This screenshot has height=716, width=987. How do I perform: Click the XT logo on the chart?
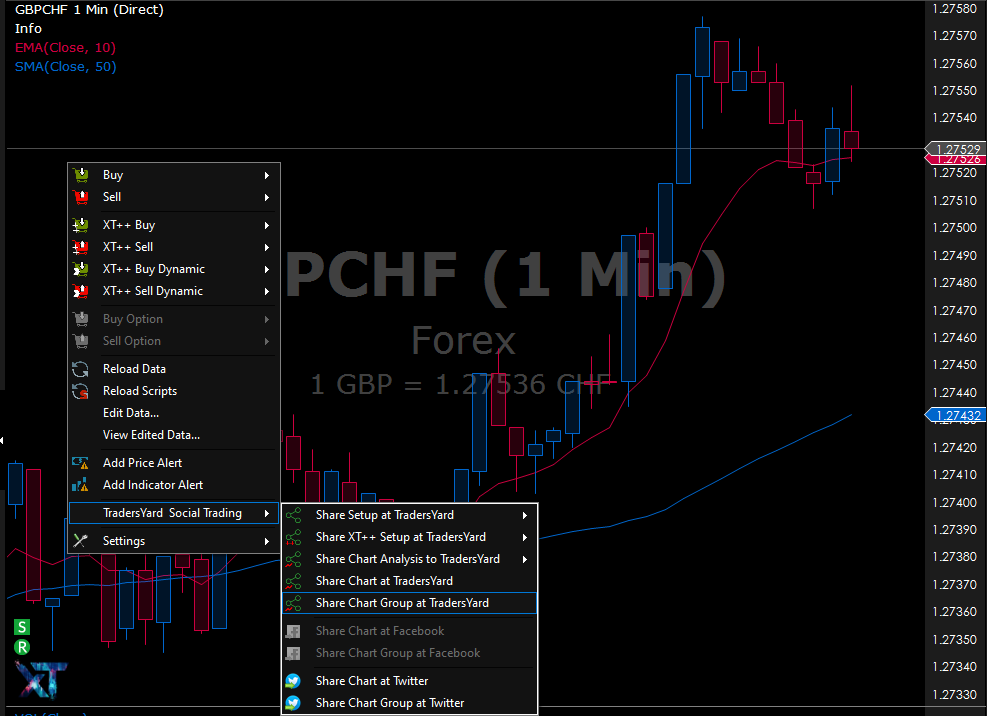click(x=42, y=679)
